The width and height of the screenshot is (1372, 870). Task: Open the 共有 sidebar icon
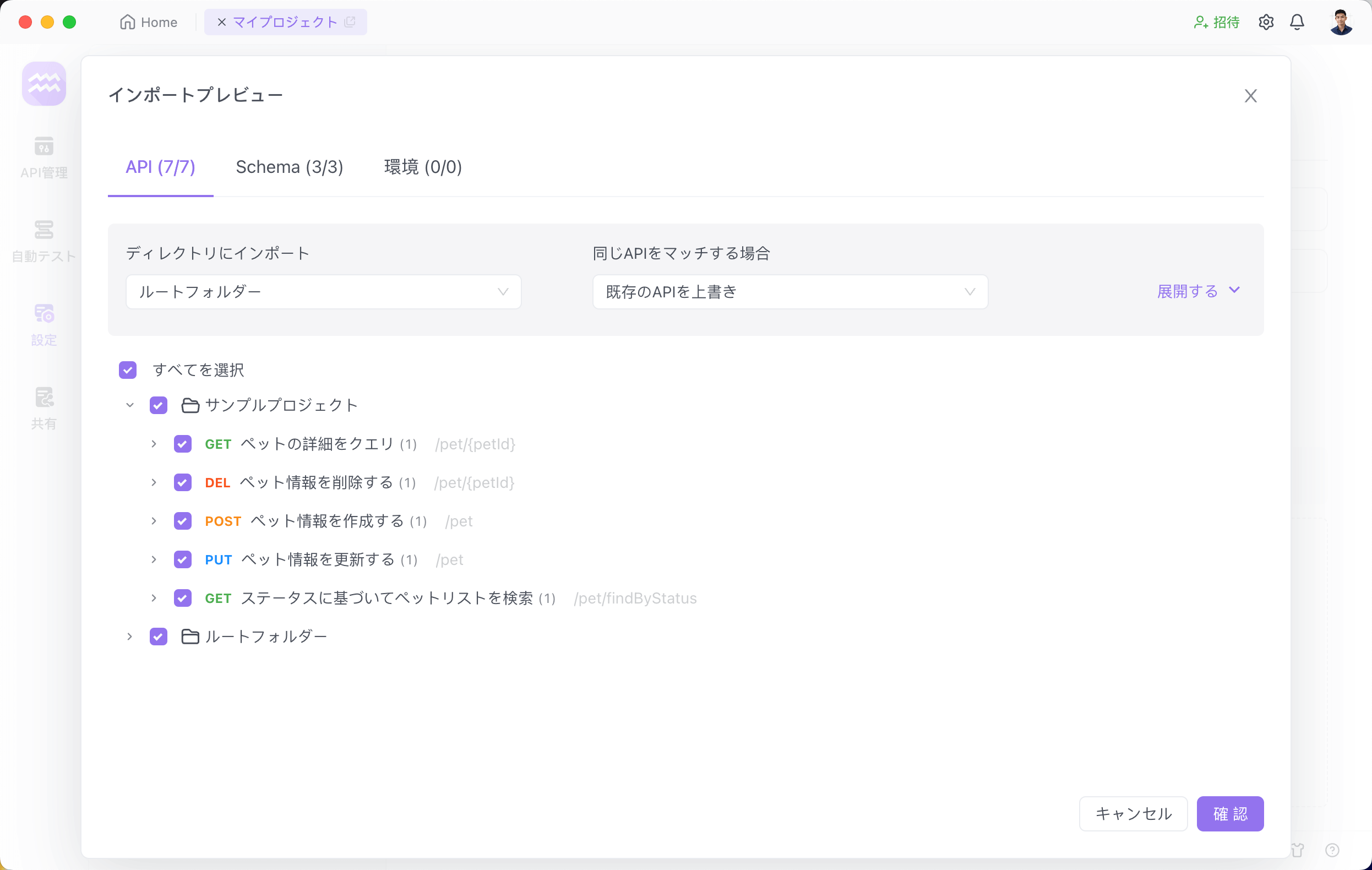point(44,397)
